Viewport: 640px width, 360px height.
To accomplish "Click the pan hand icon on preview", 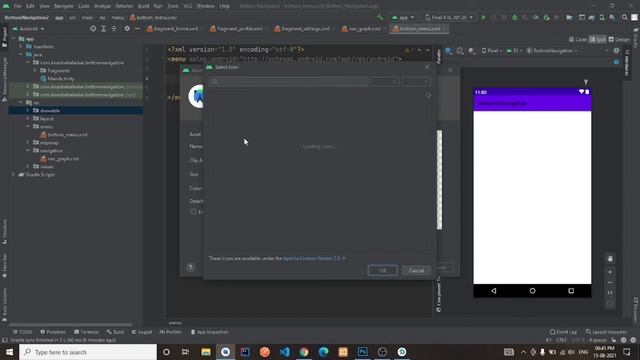I will pyautogui.click(x=610, y=259).
